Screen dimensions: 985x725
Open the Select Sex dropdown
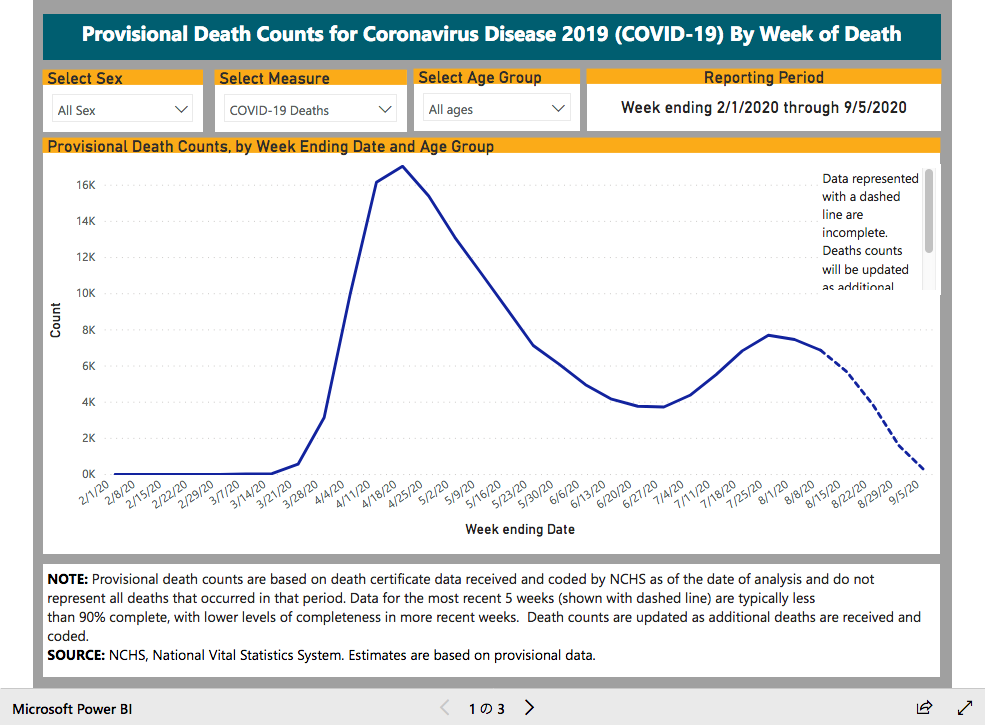point(122,109)
